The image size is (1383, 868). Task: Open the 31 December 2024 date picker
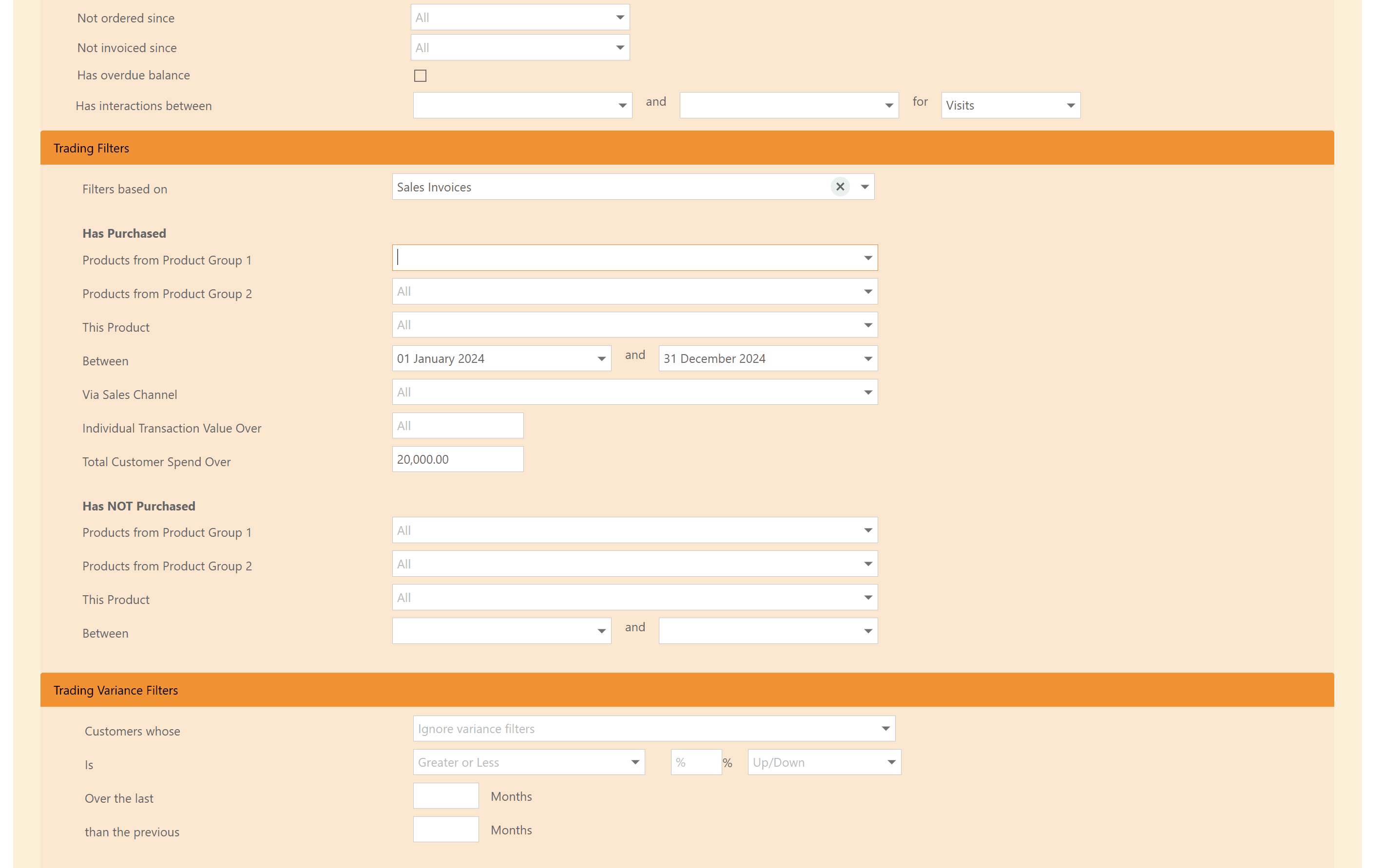pyautogui.click(x=768, y=358)
